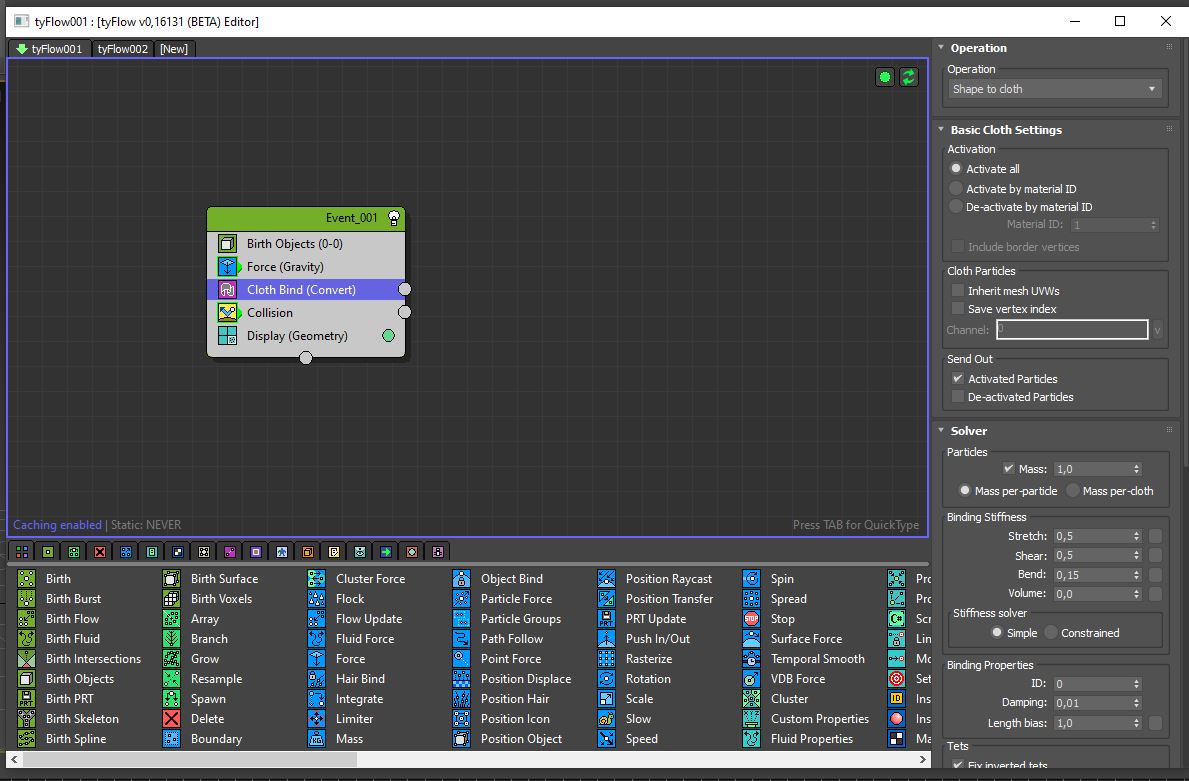Open the [New] flow tab
Screen dimensions: 1189x781
coord(174,49)
